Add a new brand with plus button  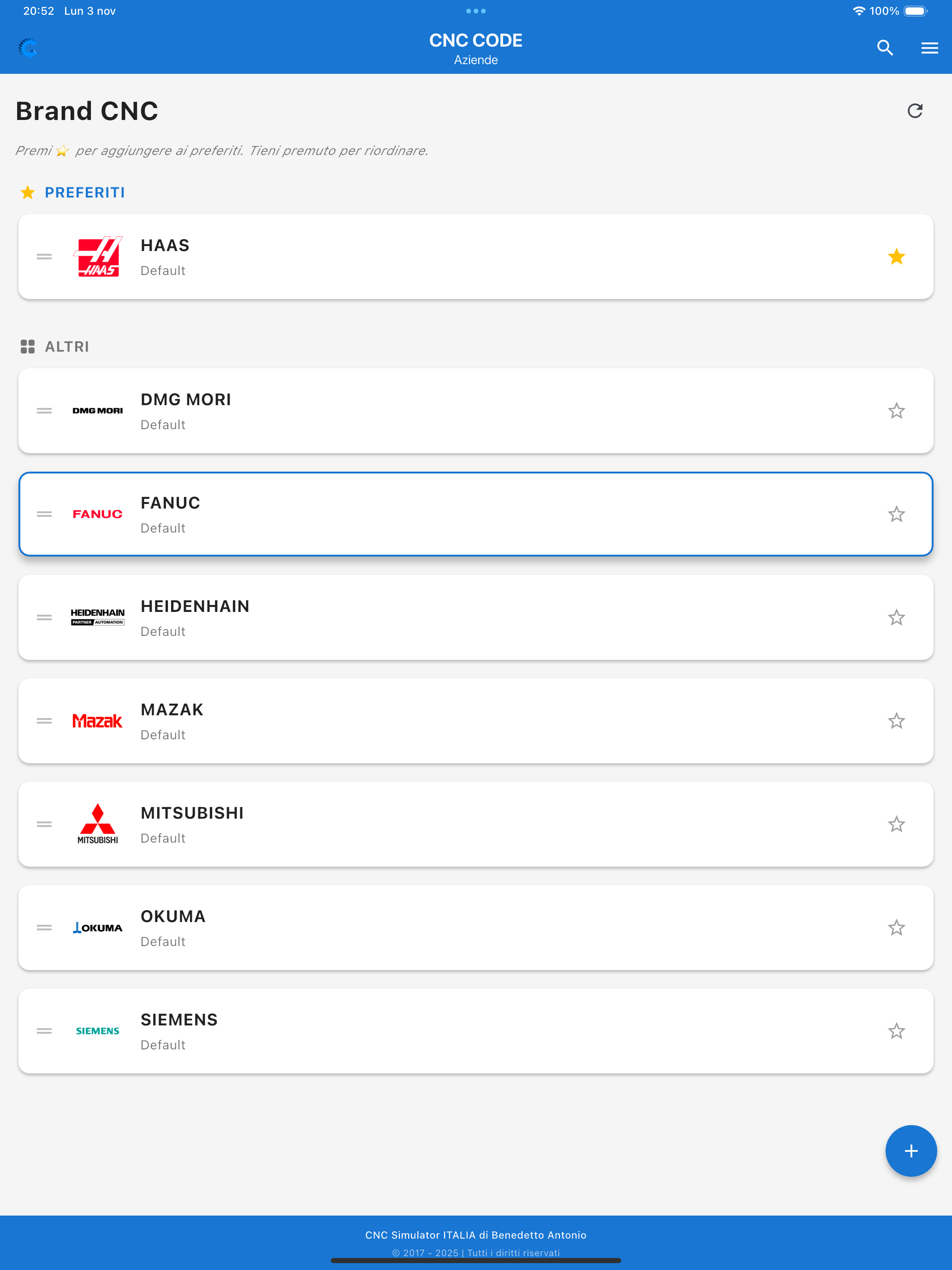[910, 1150]
